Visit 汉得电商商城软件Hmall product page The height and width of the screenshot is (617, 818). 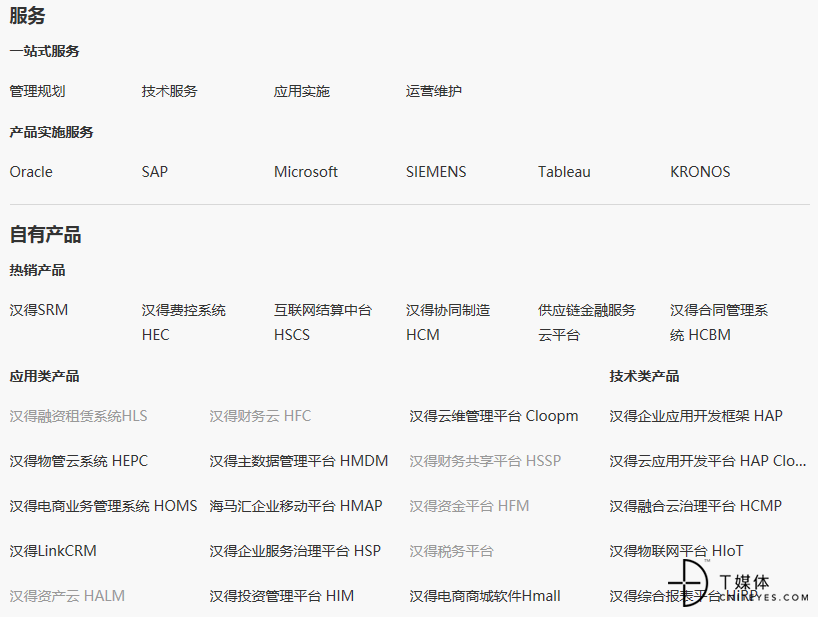485,596
